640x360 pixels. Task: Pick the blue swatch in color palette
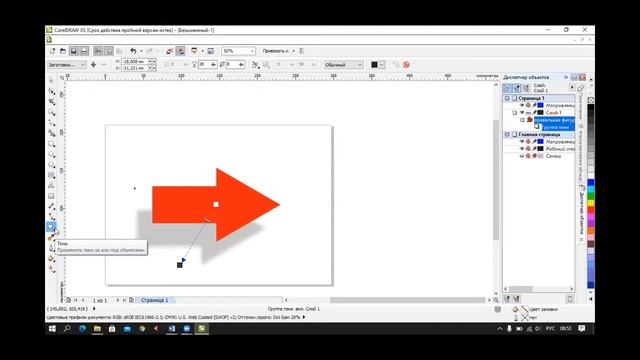(591, 182)
